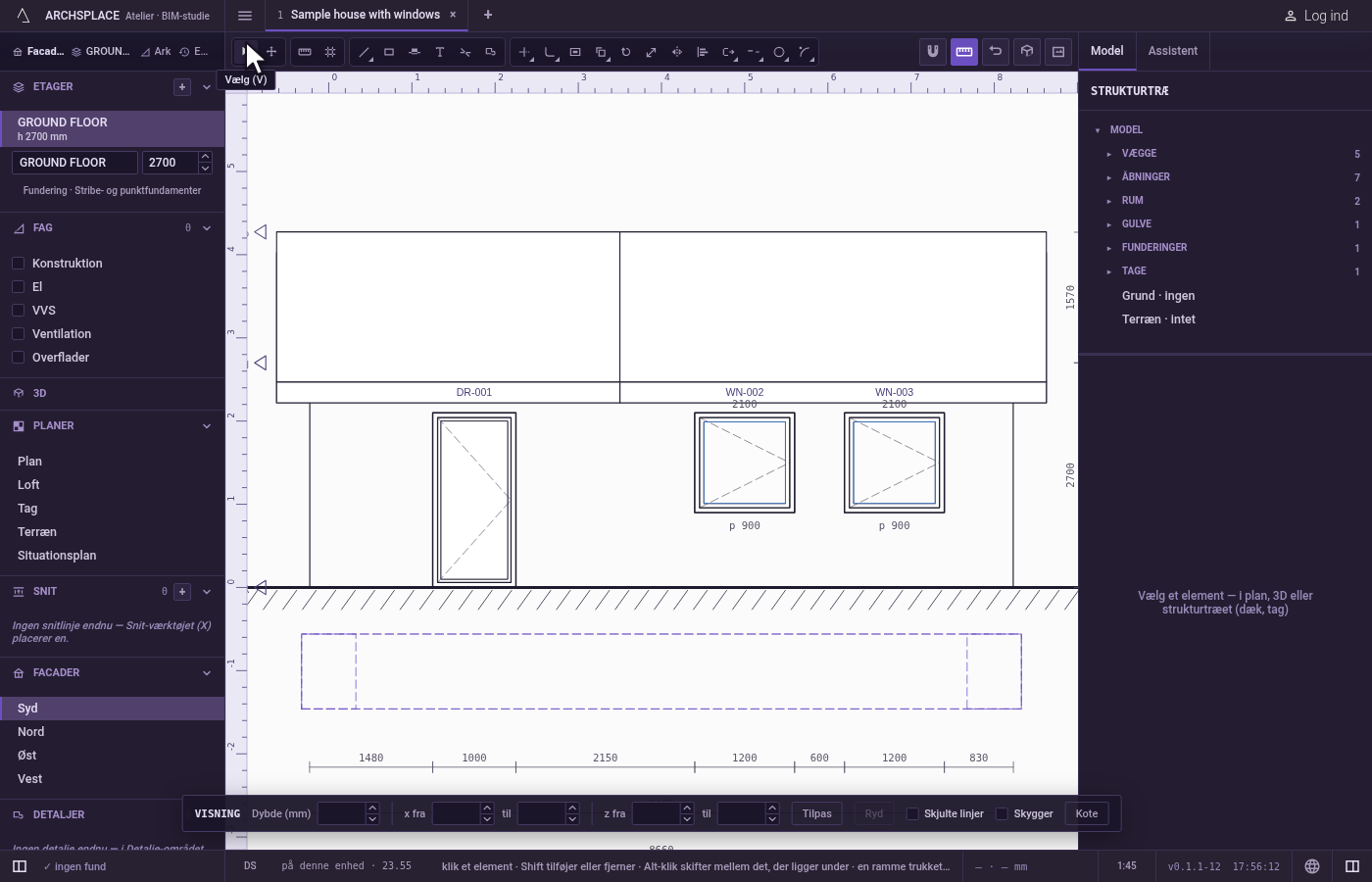Open the Situationsplan view
Image resolution: width=1372 pixels, height=882 pixels.
113,556
